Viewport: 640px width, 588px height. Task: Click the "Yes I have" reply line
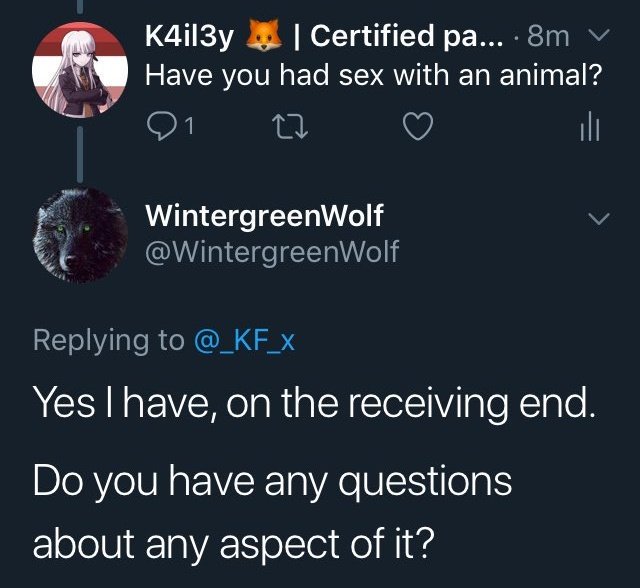[x=313, y=402]
